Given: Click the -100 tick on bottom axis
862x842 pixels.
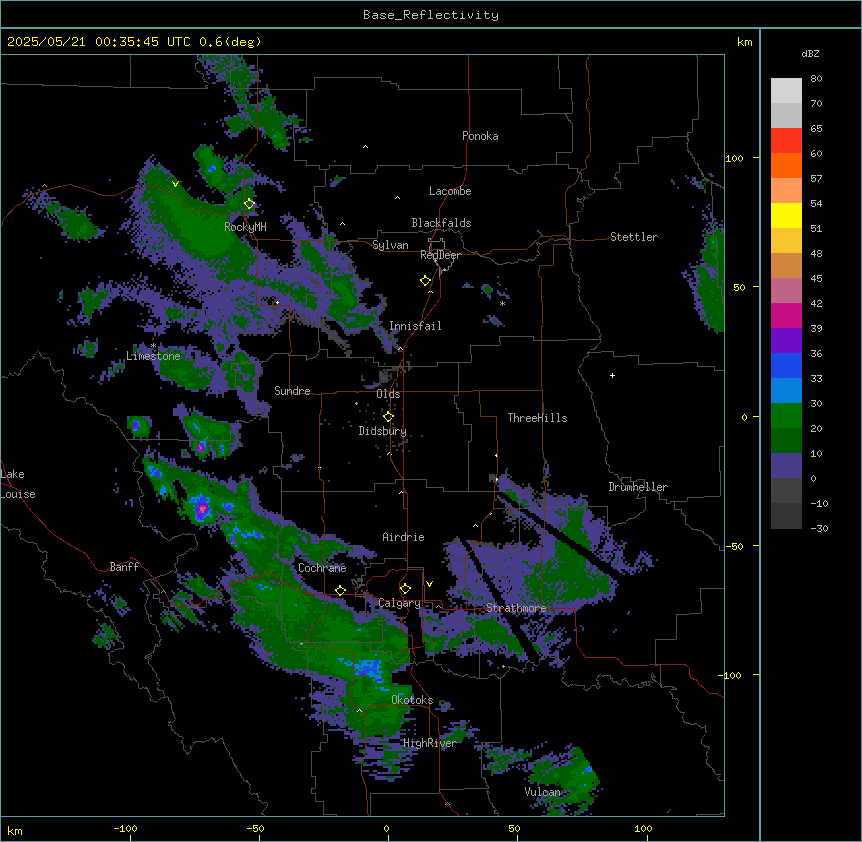Looking at the screenshot, I should coord(125,828).
